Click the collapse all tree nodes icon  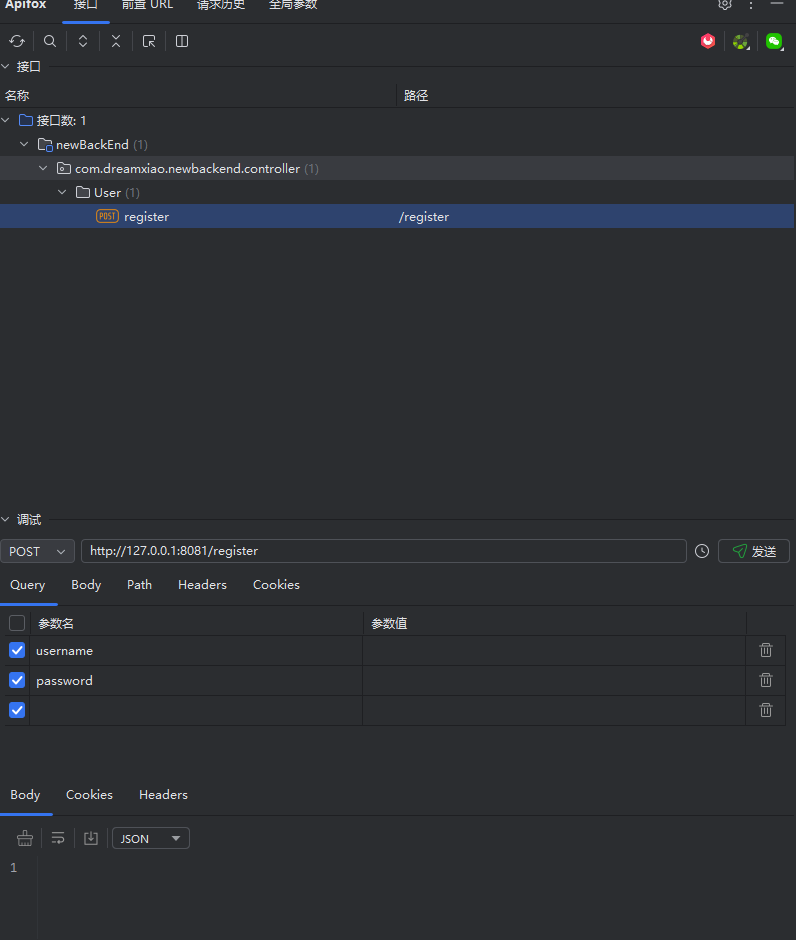tap(116, 41)
